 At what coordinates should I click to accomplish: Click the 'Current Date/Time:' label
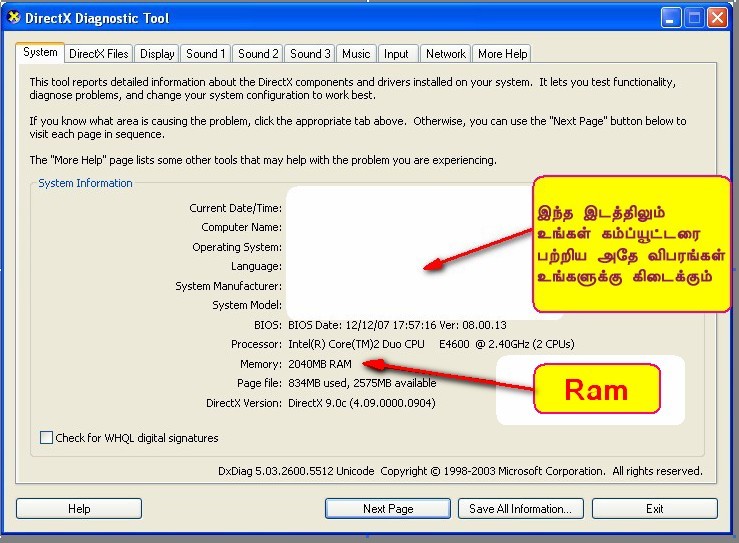(x=235, y=208)
